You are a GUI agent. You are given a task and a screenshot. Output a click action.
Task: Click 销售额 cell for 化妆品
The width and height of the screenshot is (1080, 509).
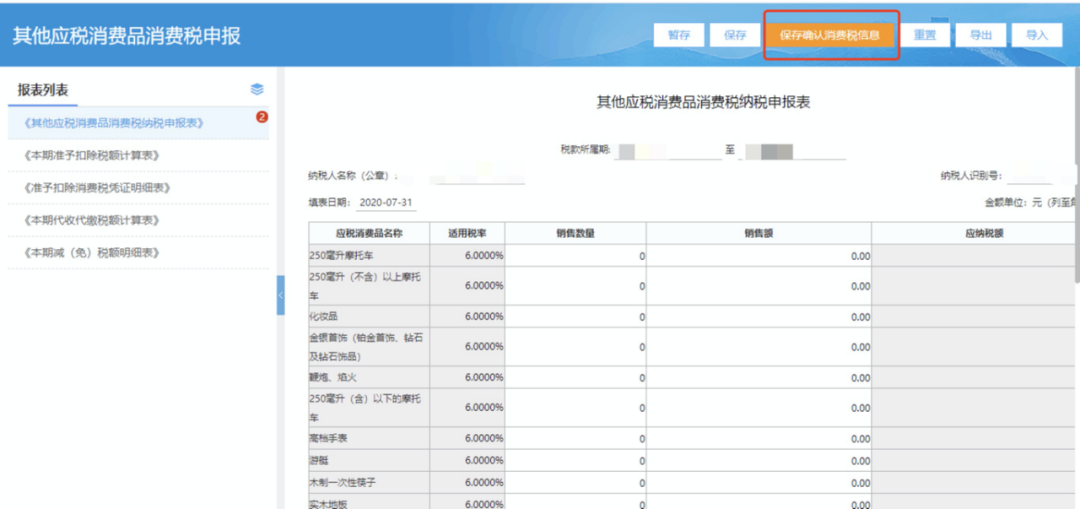pyautogui.click(x=758, y=317)
